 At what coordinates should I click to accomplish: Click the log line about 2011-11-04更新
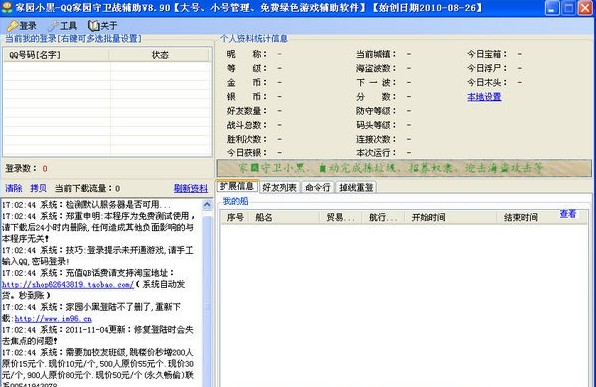tap(98, 335)
